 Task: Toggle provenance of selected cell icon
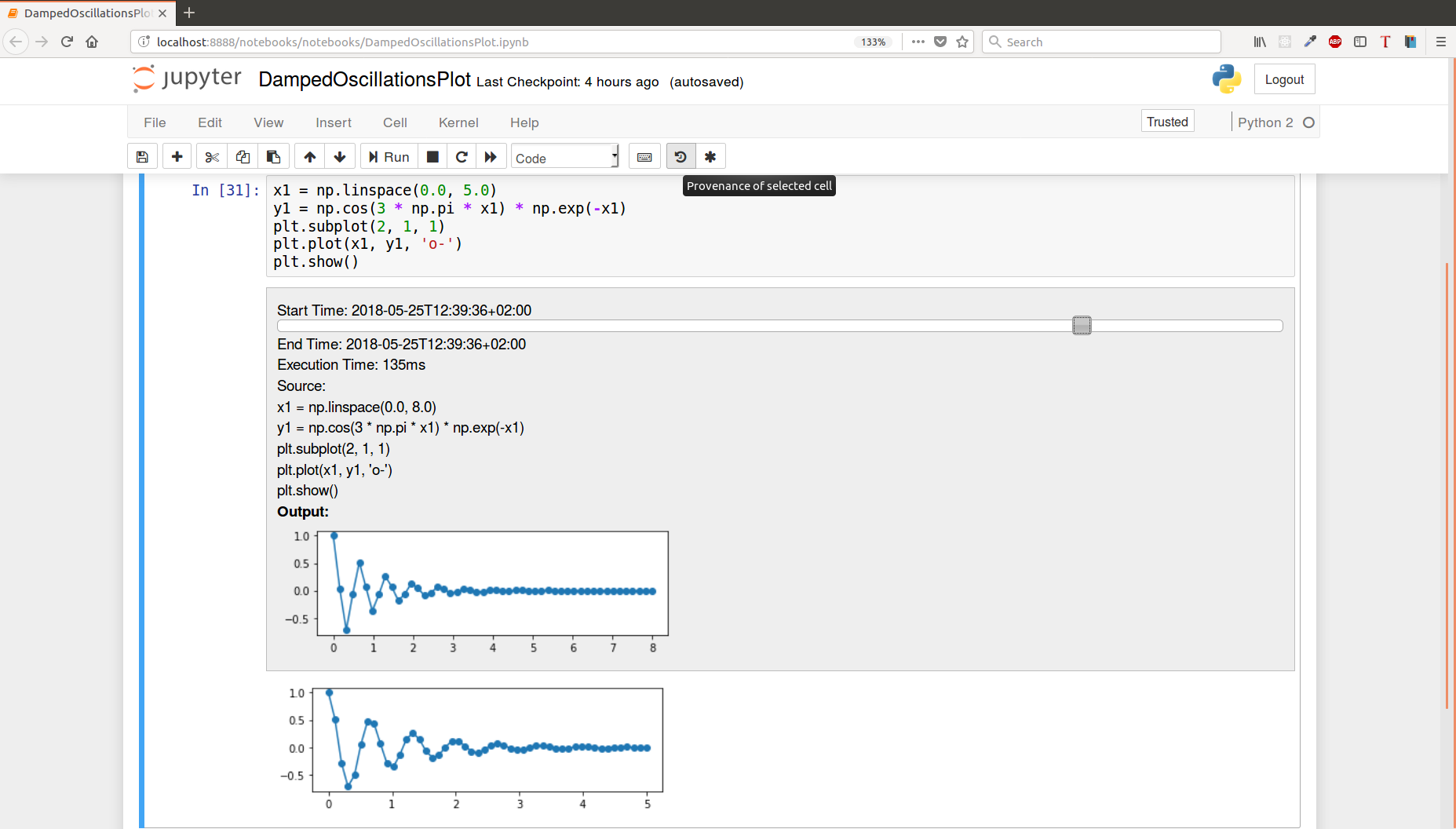681,157
